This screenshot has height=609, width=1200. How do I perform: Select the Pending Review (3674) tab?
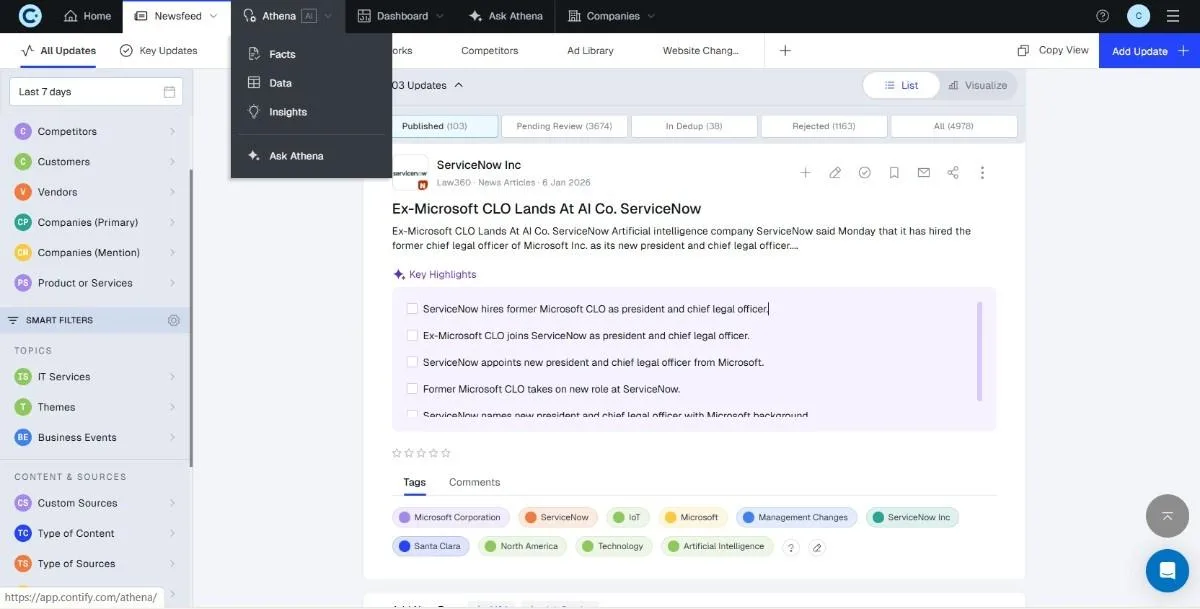(x=564, y=126)
